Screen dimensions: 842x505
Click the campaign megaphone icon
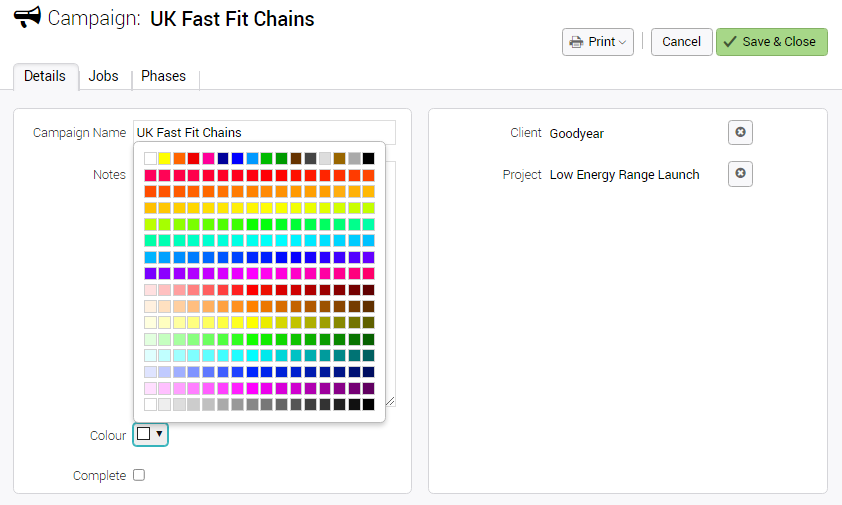(x=27, y=17)
